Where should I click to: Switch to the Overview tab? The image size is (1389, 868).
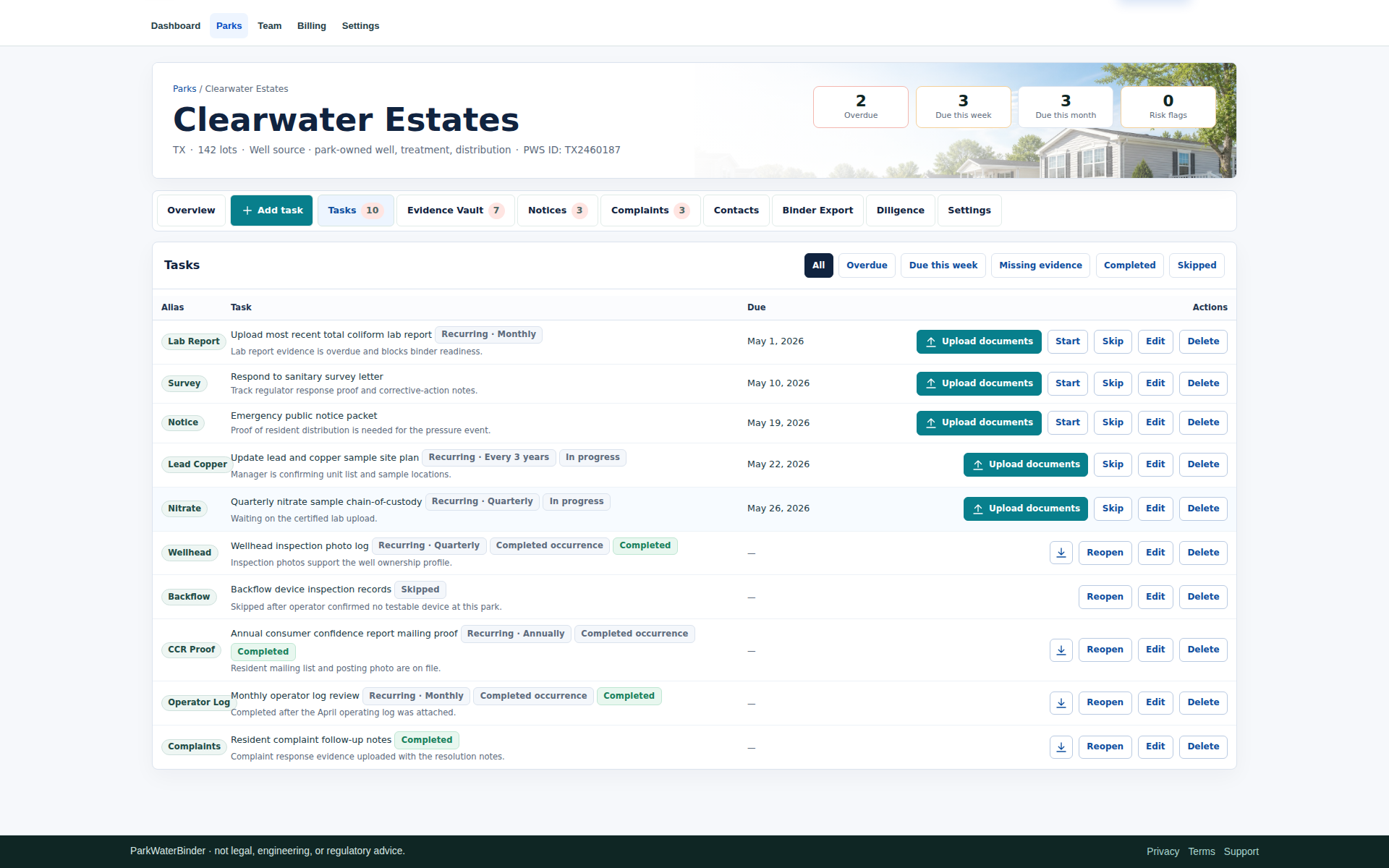(191, 210)
